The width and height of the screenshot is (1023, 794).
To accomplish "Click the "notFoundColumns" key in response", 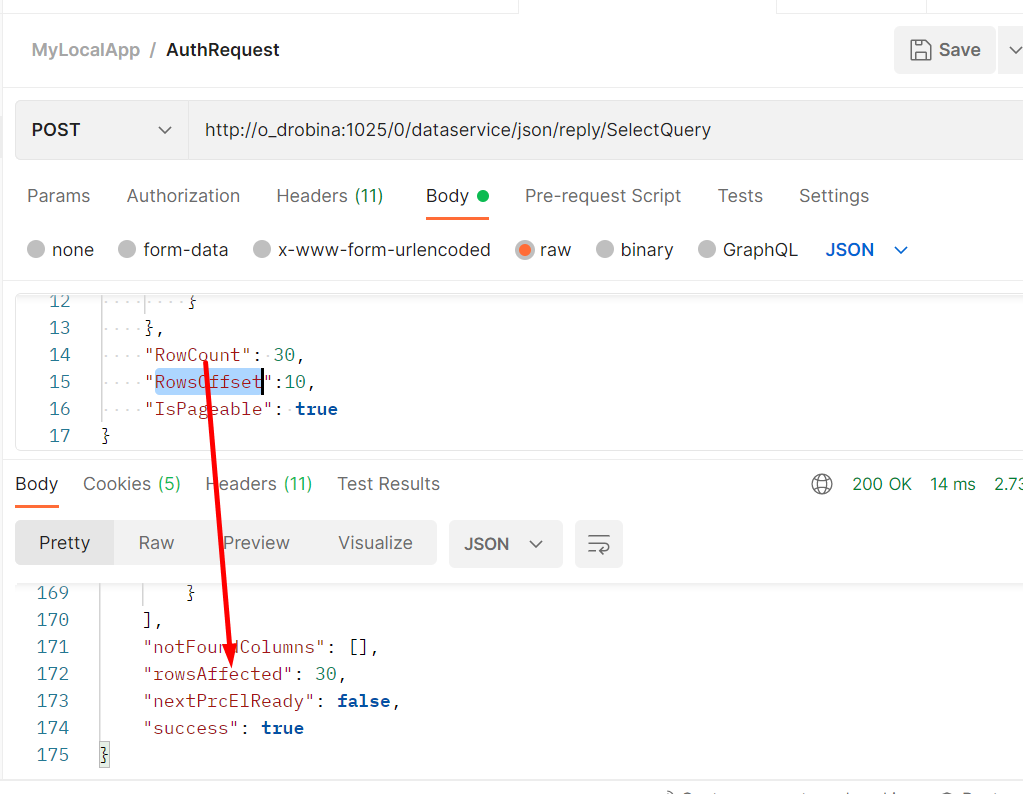I will [x=234, y=647].
